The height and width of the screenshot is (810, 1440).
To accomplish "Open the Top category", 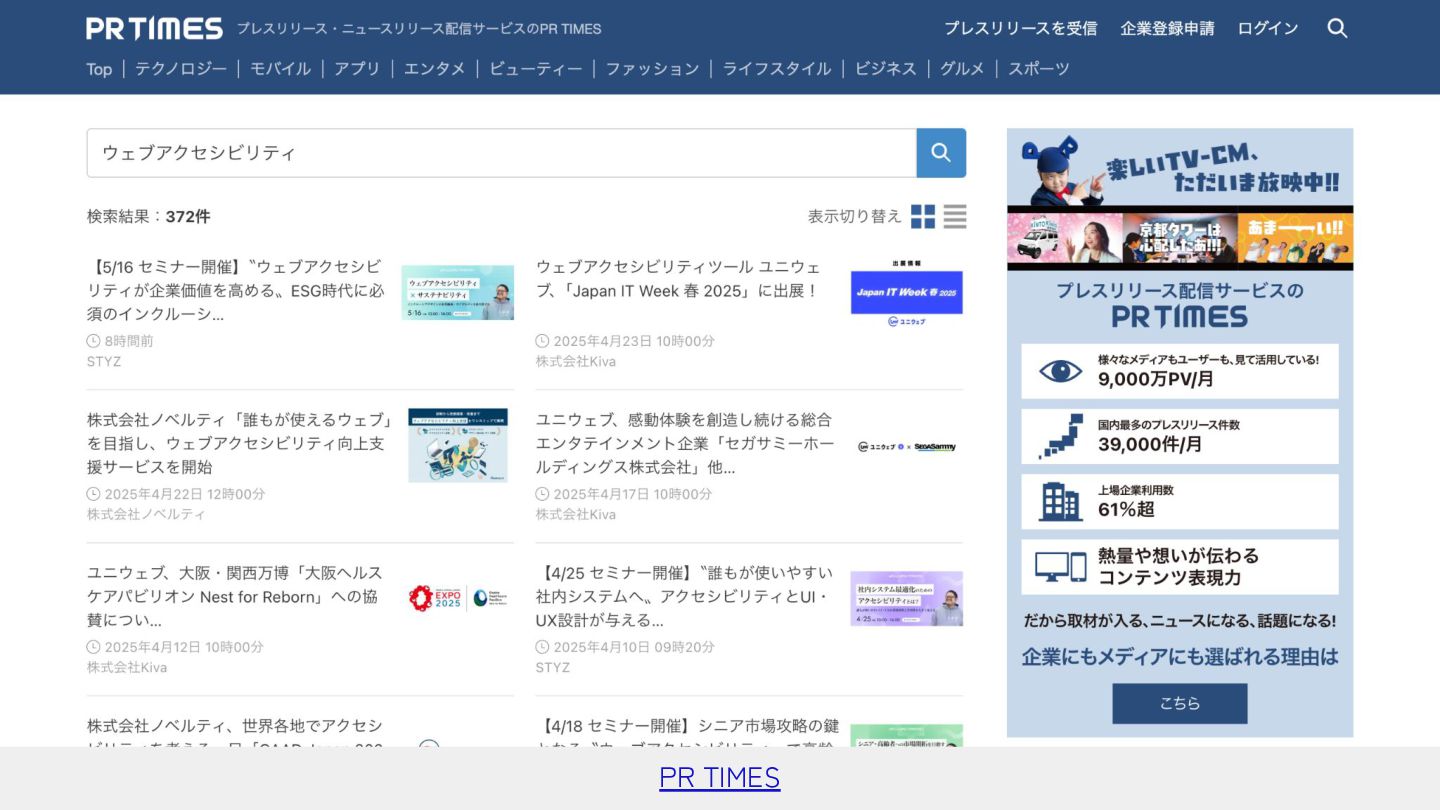I will [x=99, y=69].
